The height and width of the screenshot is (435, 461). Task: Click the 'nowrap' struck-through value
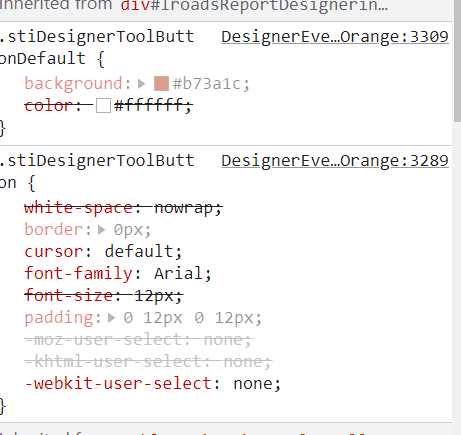click(x=184, y=208)
